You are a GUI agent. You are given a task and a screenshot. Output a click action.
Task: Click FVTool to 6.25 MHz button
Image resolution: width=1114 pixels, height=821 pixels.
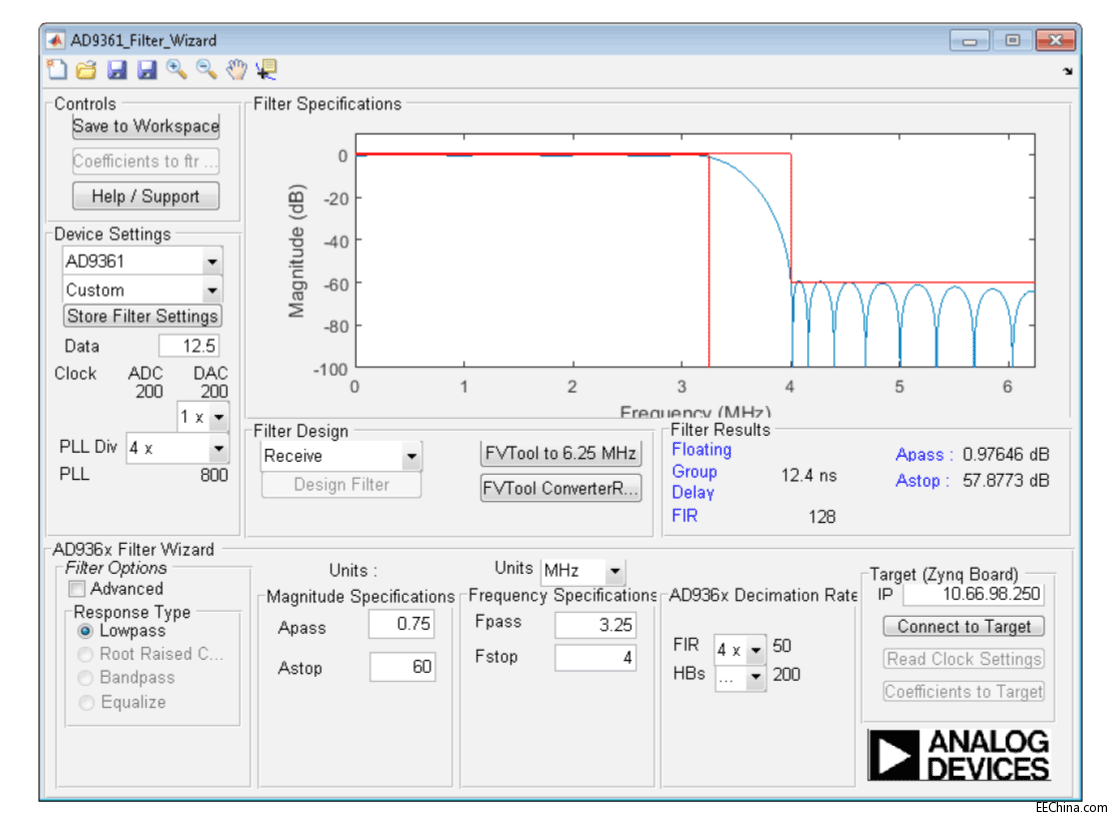pos(561,453)
